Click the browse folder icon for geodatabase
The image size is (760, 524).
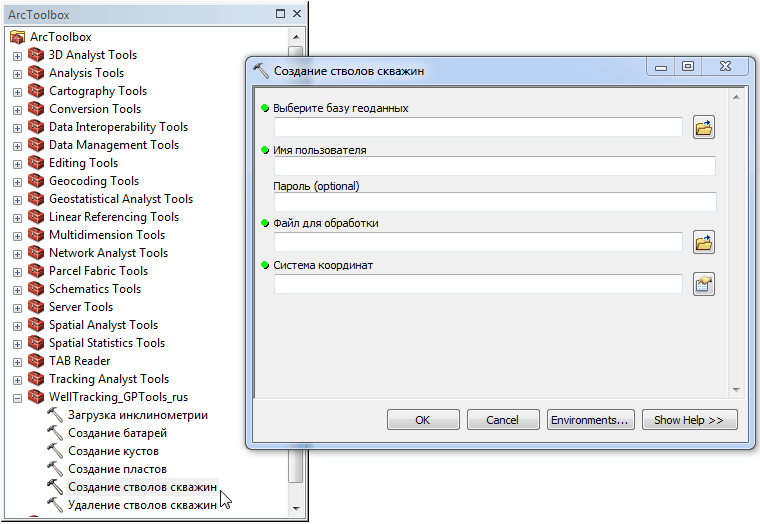[704, 127]
